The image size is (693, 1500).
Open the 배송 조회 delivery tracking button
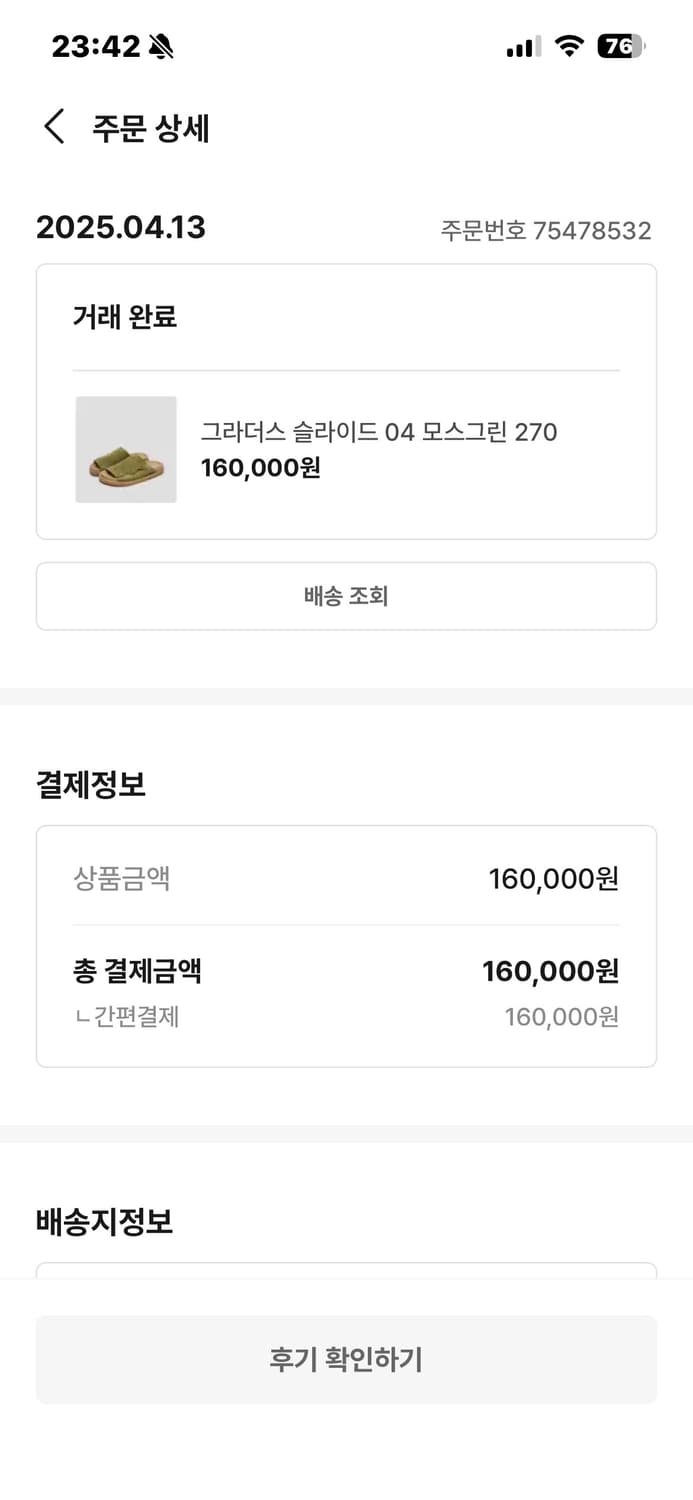click(x=346, y=596)
